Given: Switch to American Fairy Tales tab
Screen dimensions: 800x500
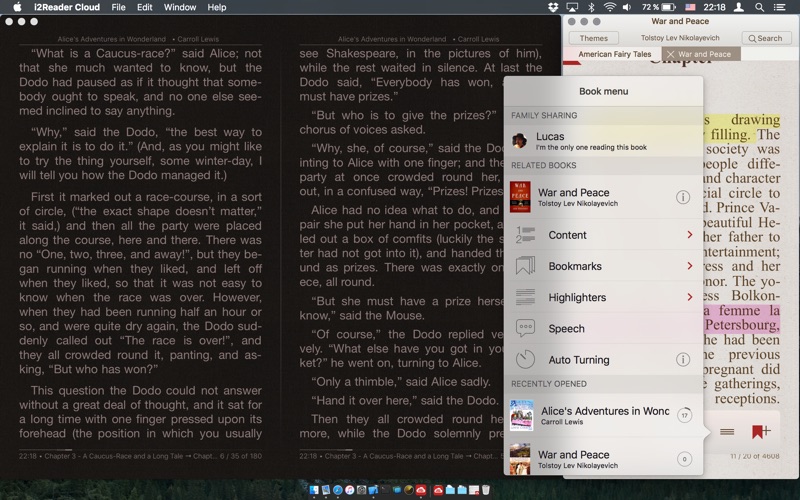Looking at the screenshot, I should click(614, 54).
